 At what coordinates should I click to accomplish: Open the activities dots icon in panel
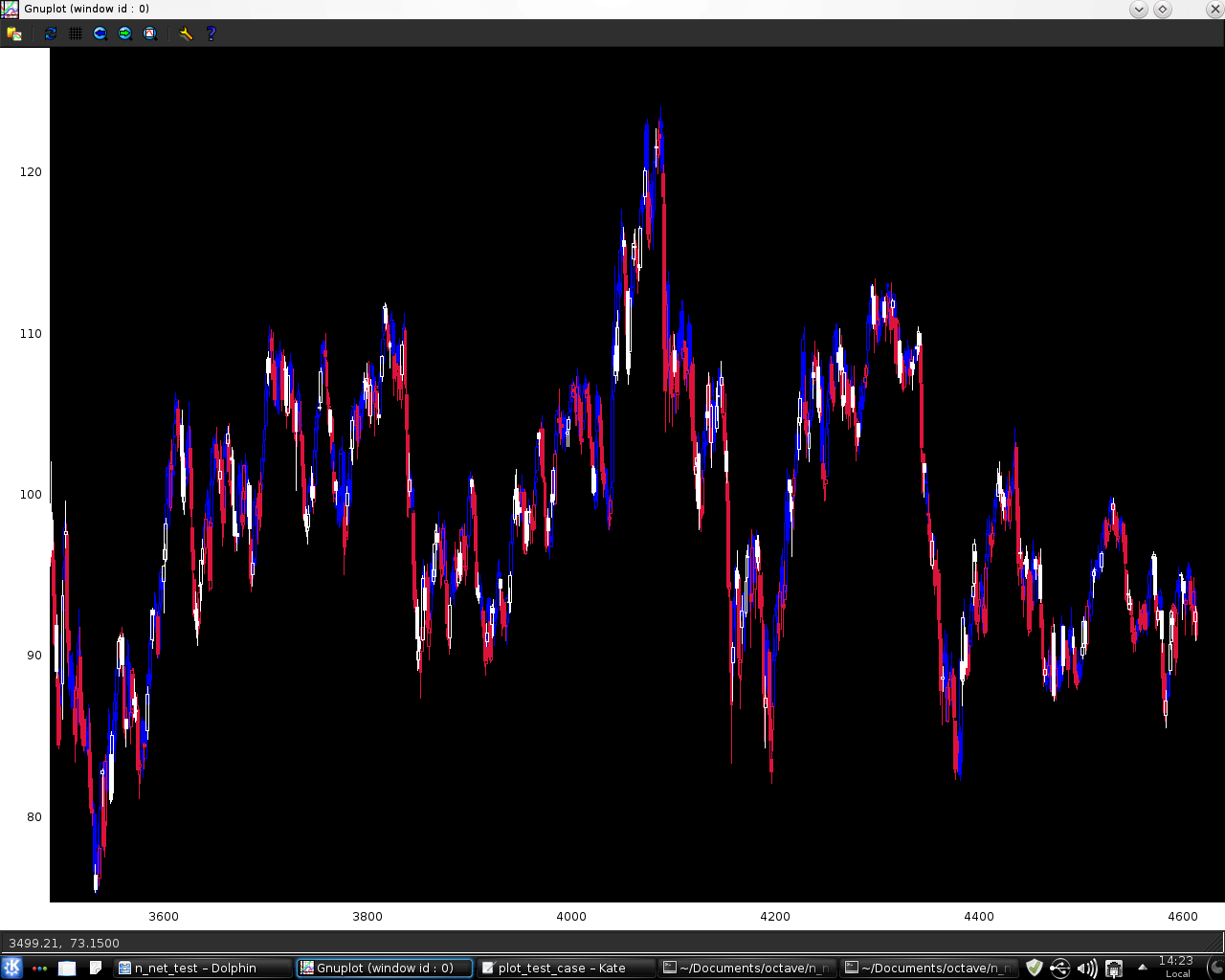39,969
